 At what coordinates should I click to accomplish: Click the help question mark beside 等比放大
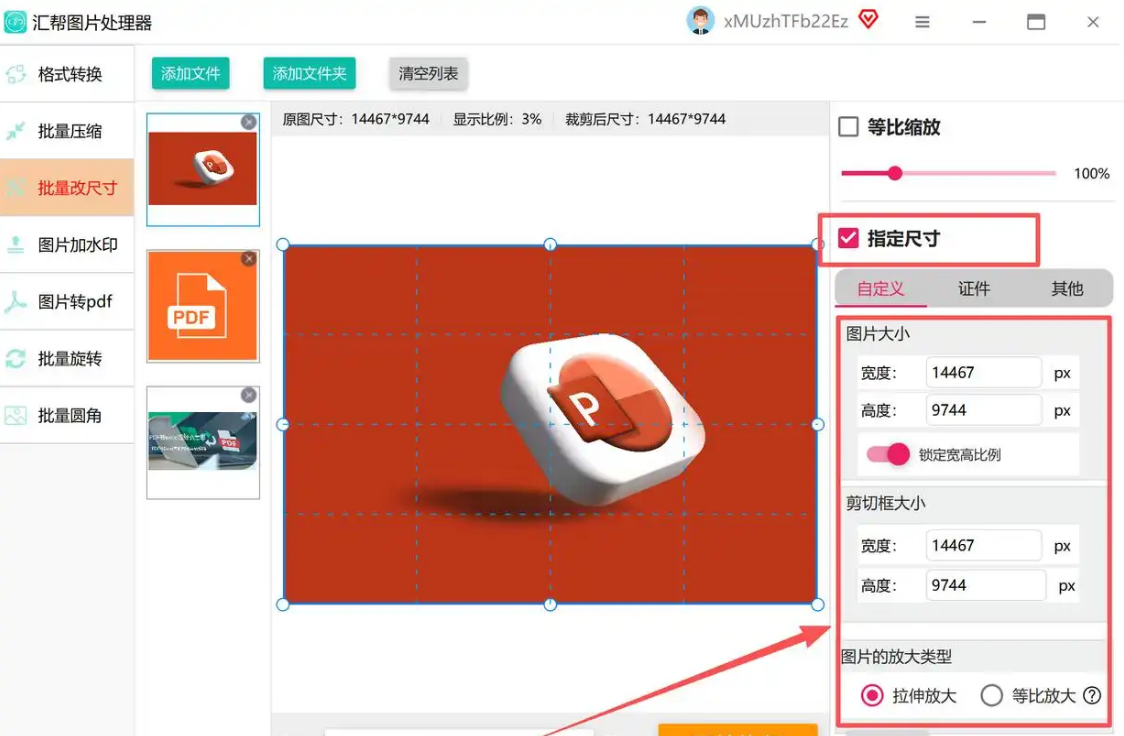click(1092, 695)
